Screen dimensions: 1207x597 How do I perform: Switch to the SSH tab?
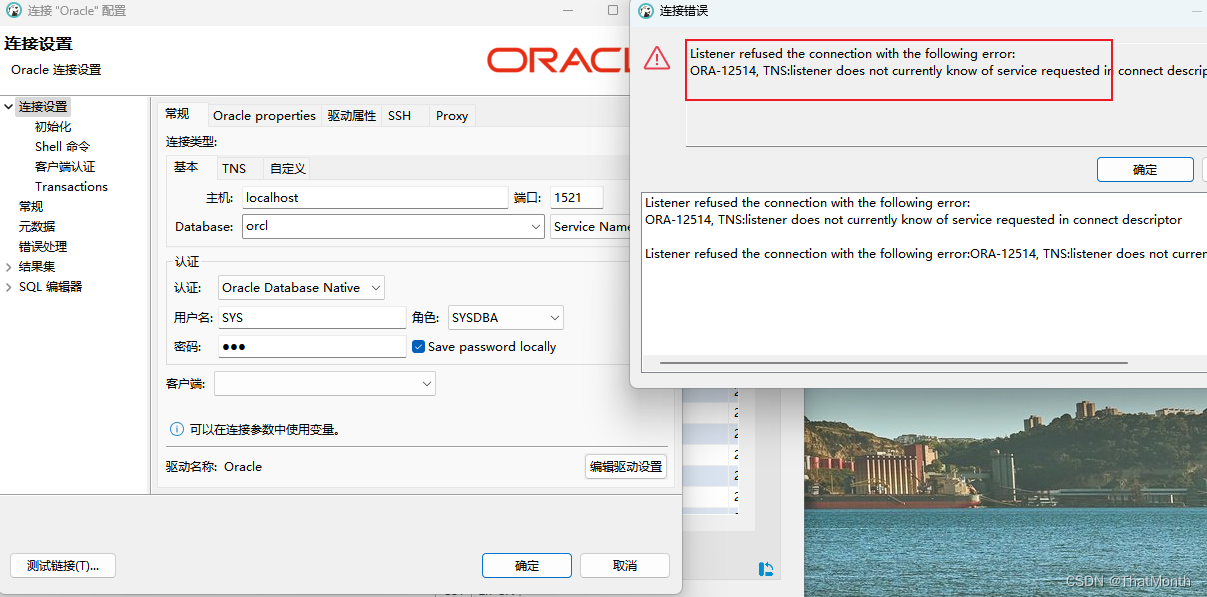[400, 115]
